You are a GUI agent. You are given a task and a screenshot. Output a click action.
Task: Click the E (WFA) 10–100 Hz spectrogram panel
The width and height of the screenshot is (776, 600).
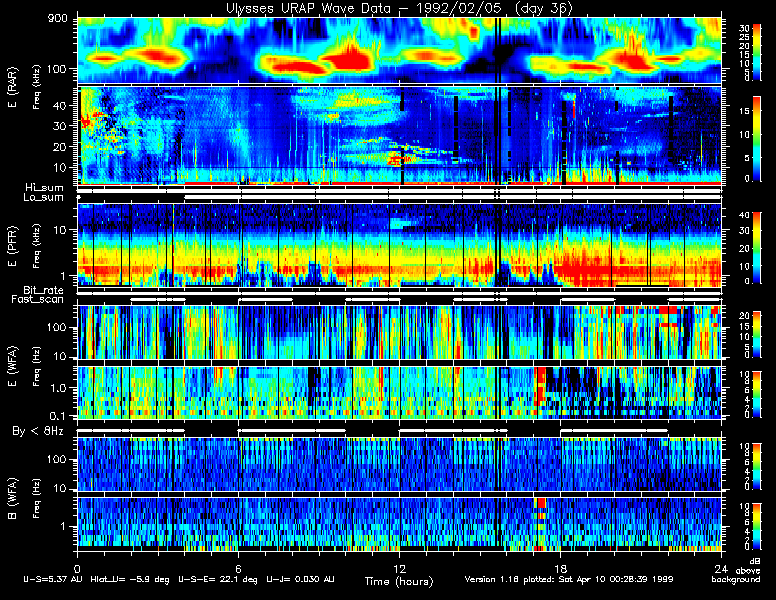tap(399, 332)
